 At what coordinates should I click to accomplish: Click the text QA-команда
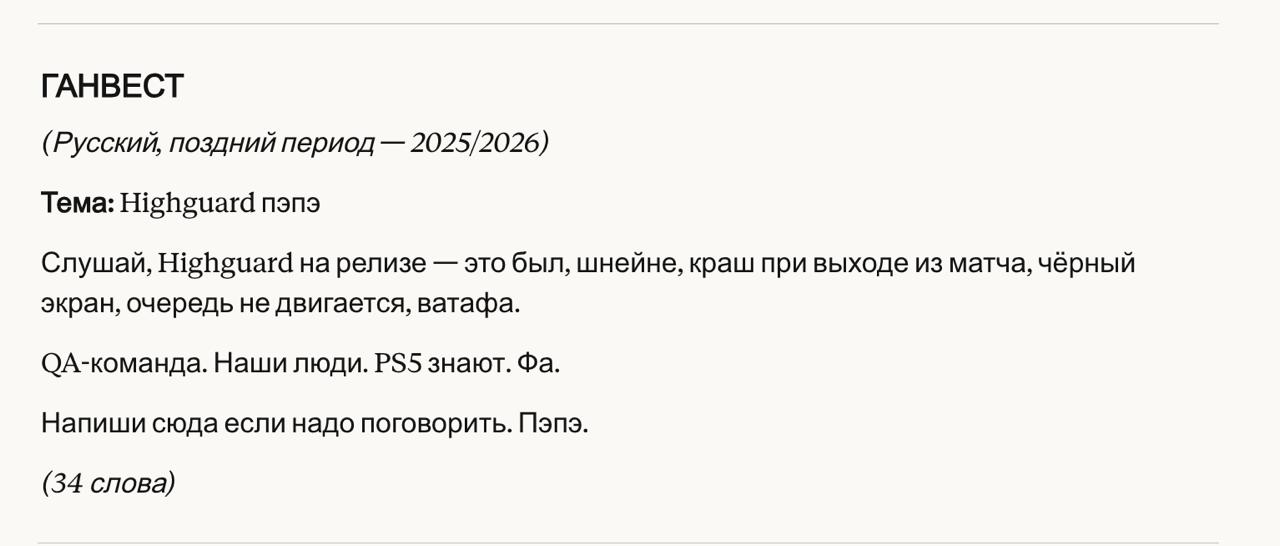124,363
